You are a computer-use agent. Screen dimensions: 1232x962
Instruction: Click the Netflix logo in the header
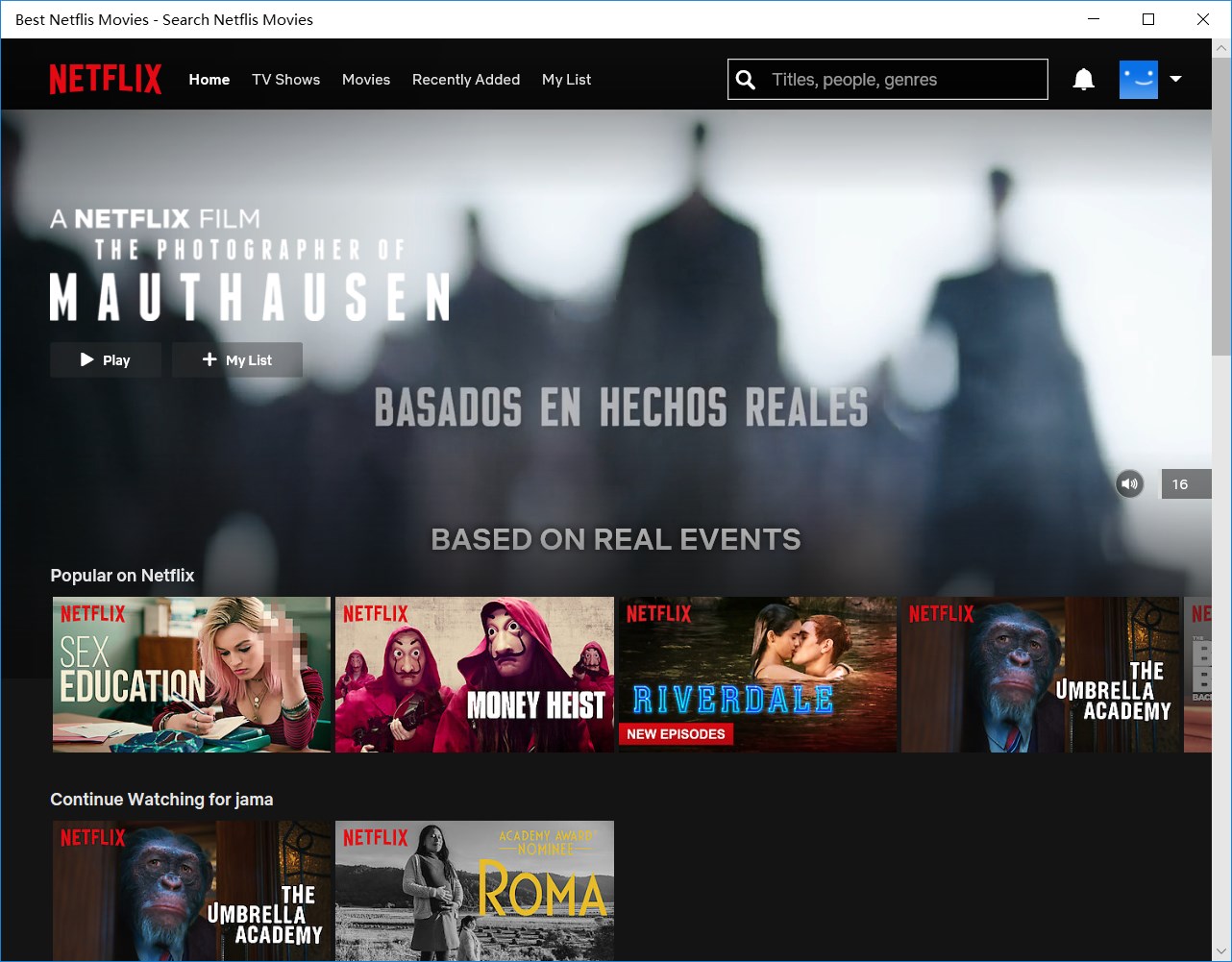tap(106, 79)
